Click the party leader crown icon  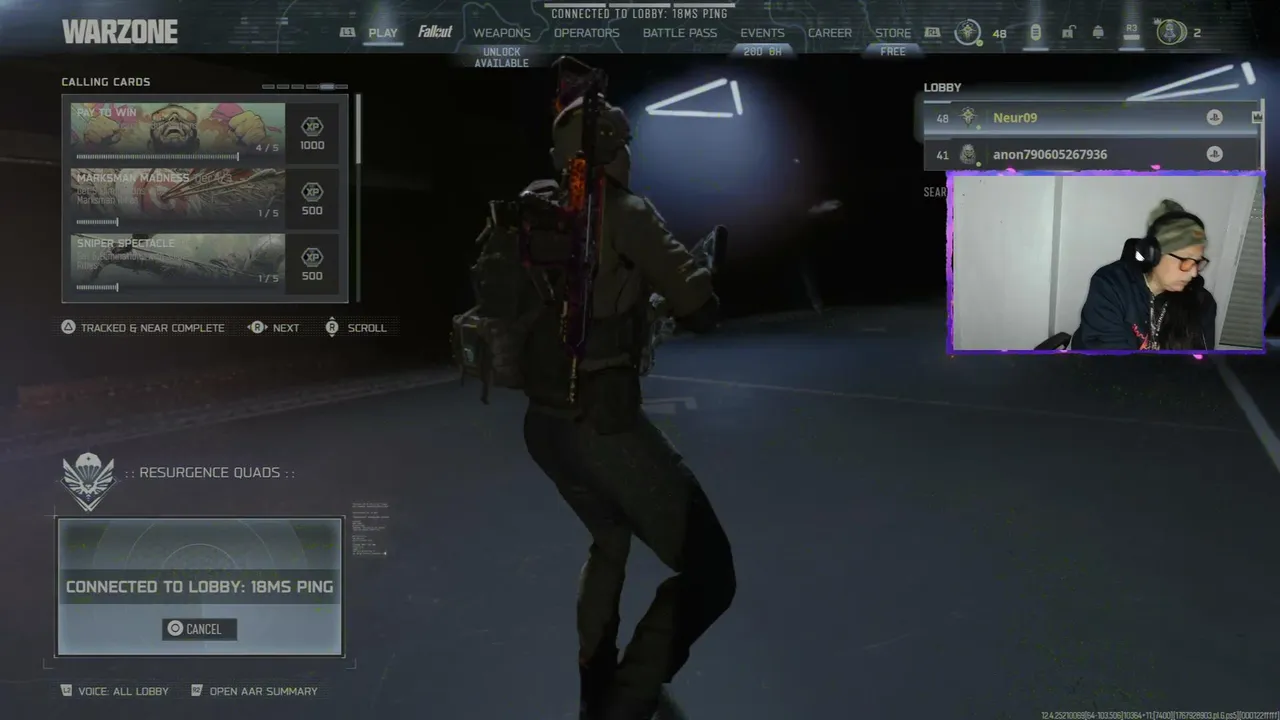coord(1257,118)
